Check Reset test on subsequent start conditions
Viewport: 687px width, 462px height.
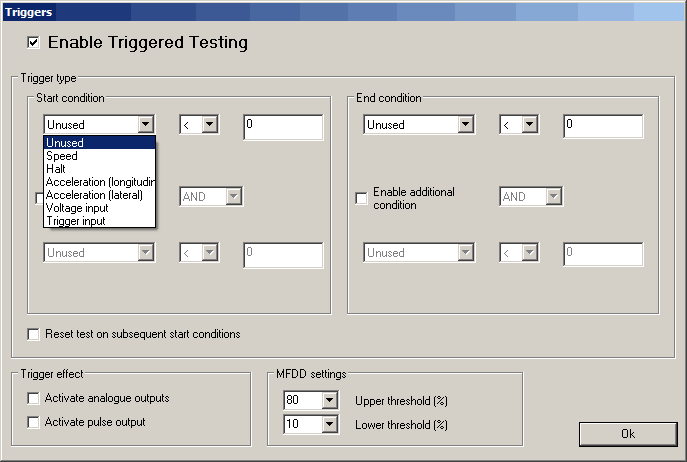click(34, 334)
